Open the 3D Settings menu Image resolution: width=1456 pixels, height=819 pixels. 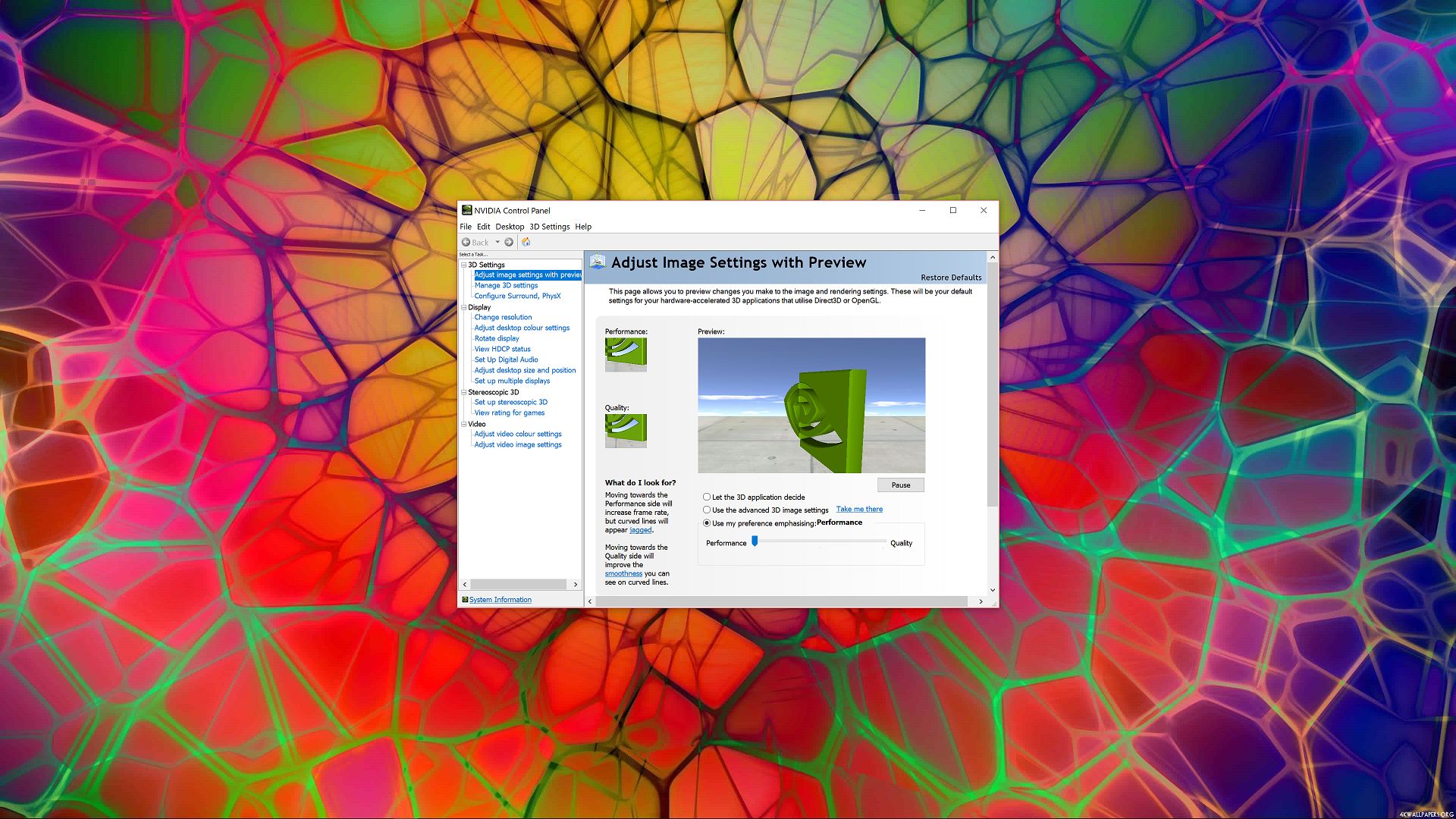click(549, 227)
